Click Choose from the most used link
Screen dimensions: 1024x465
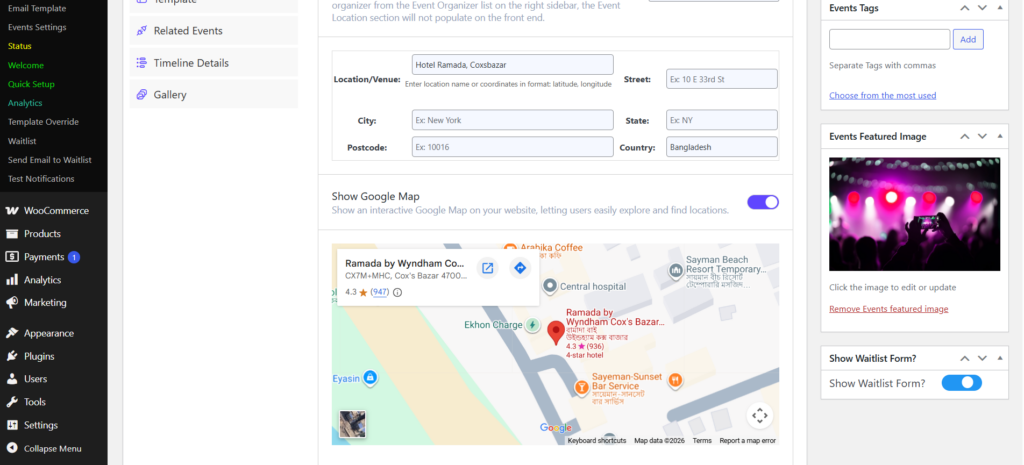(882, 95)
